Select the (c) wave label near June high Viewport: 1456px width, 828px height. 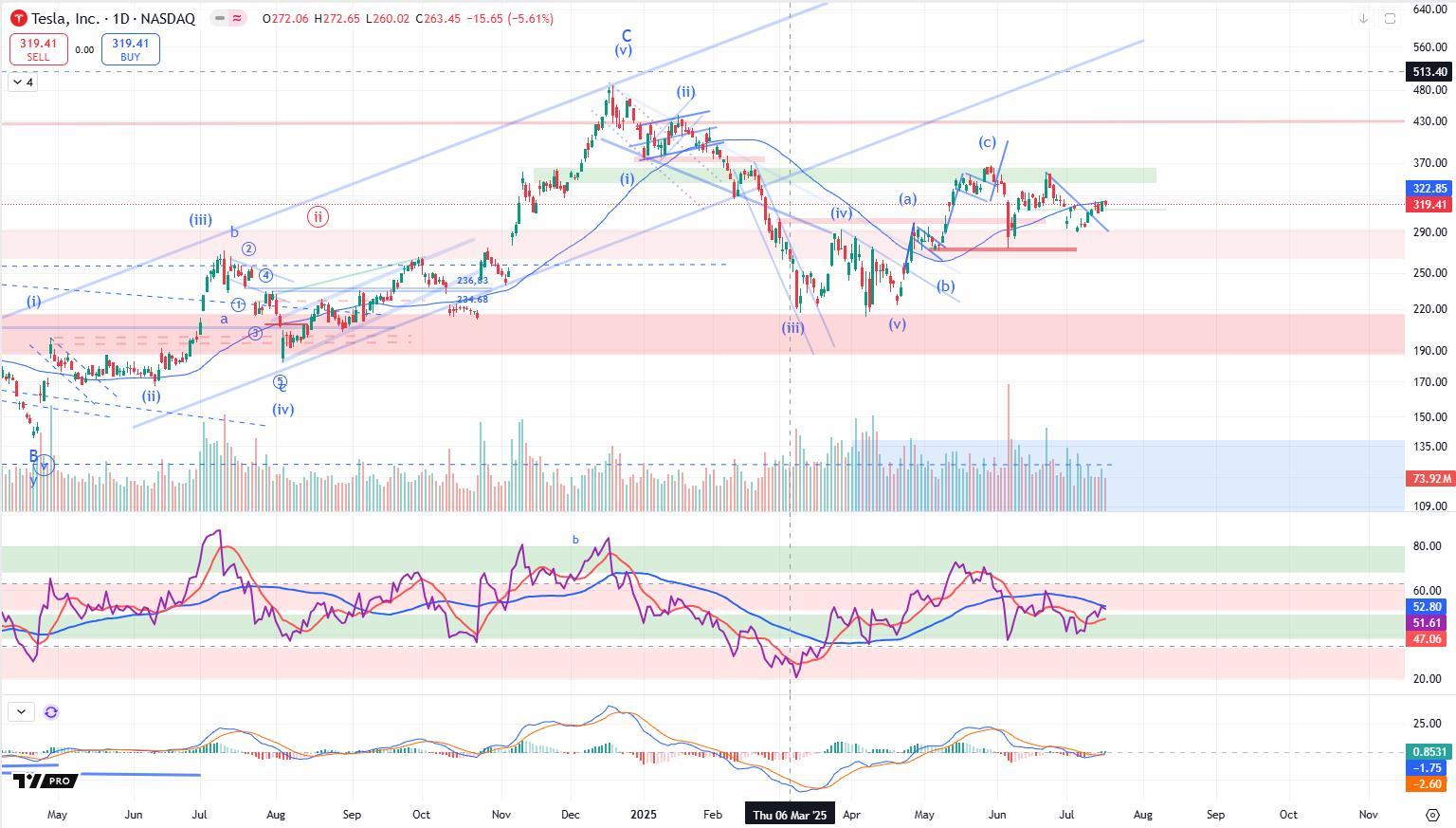click(988, 142)
